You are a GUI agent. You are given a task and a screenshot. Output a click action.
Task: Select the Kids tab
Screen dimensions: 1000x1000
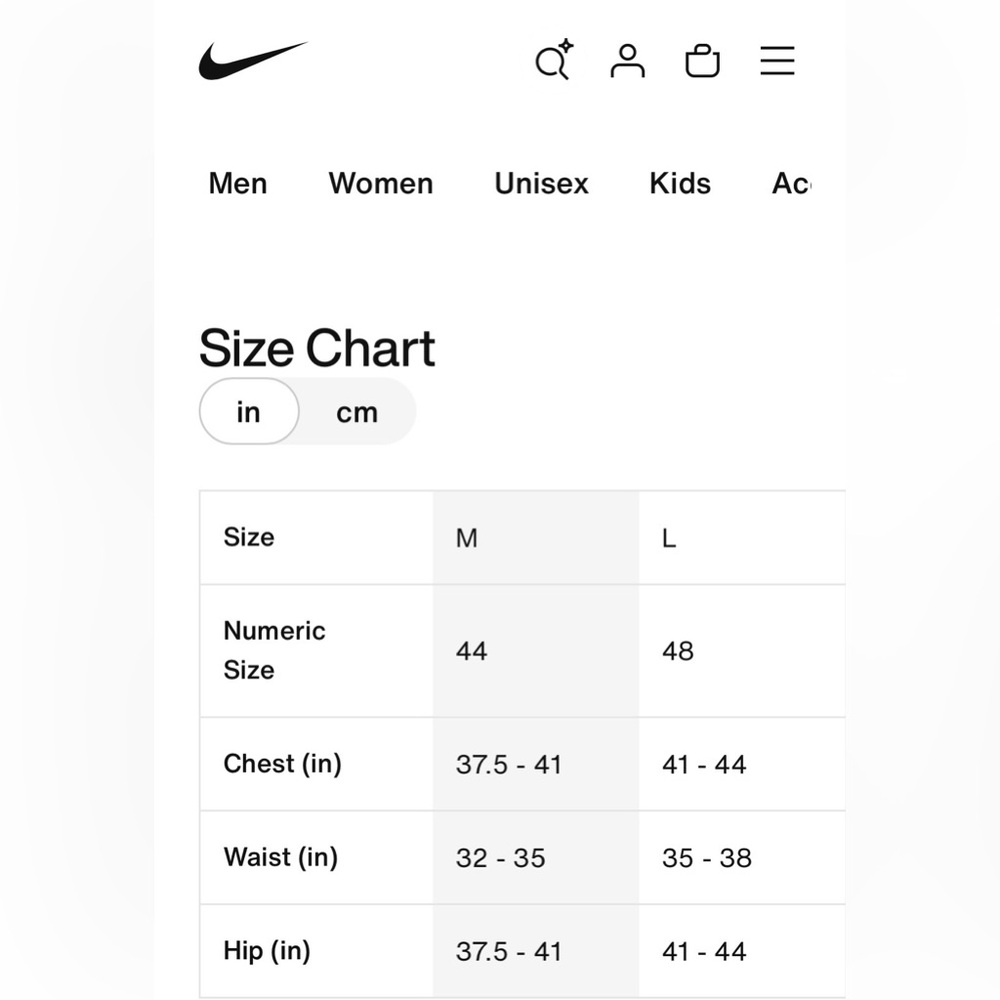coord(680,184)
